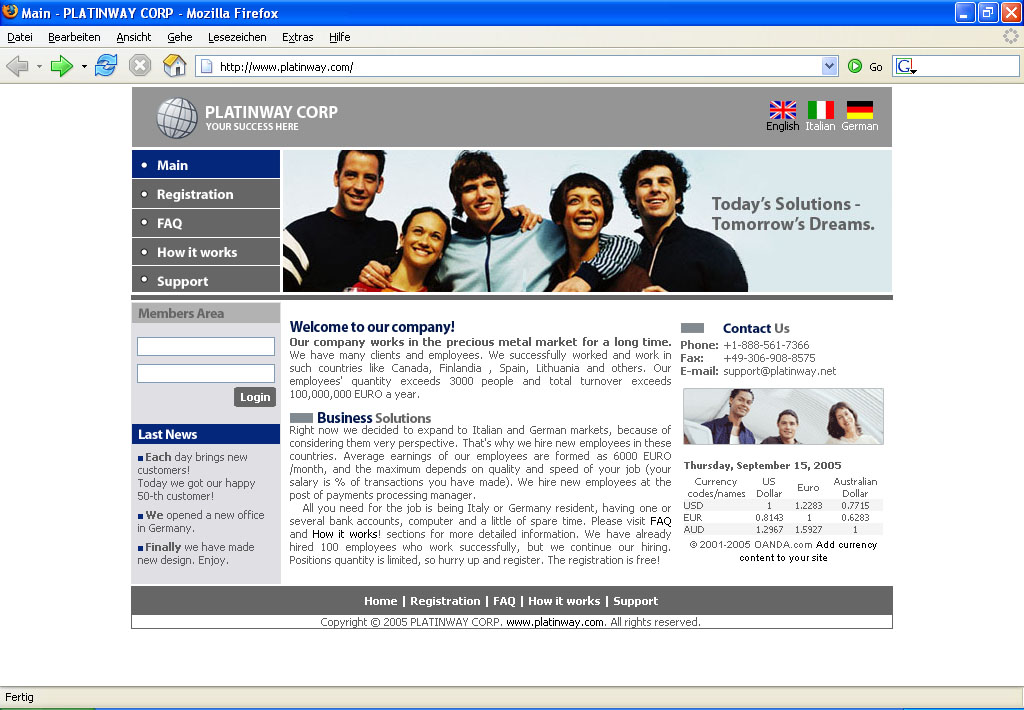Click the Last News header
This screenshot has height=710, width=1024.
click(x=206, y=434)
